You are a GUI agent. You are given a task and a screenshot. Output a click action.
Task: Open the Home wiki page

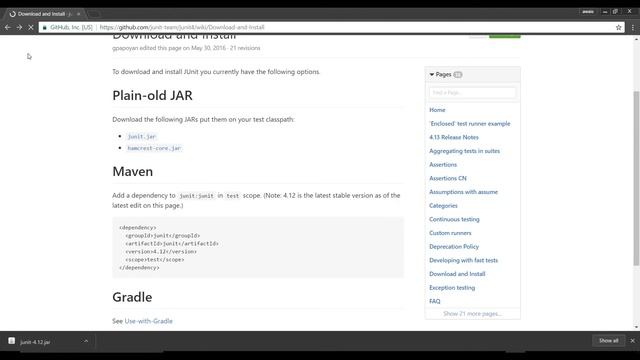tap(437, 110)
